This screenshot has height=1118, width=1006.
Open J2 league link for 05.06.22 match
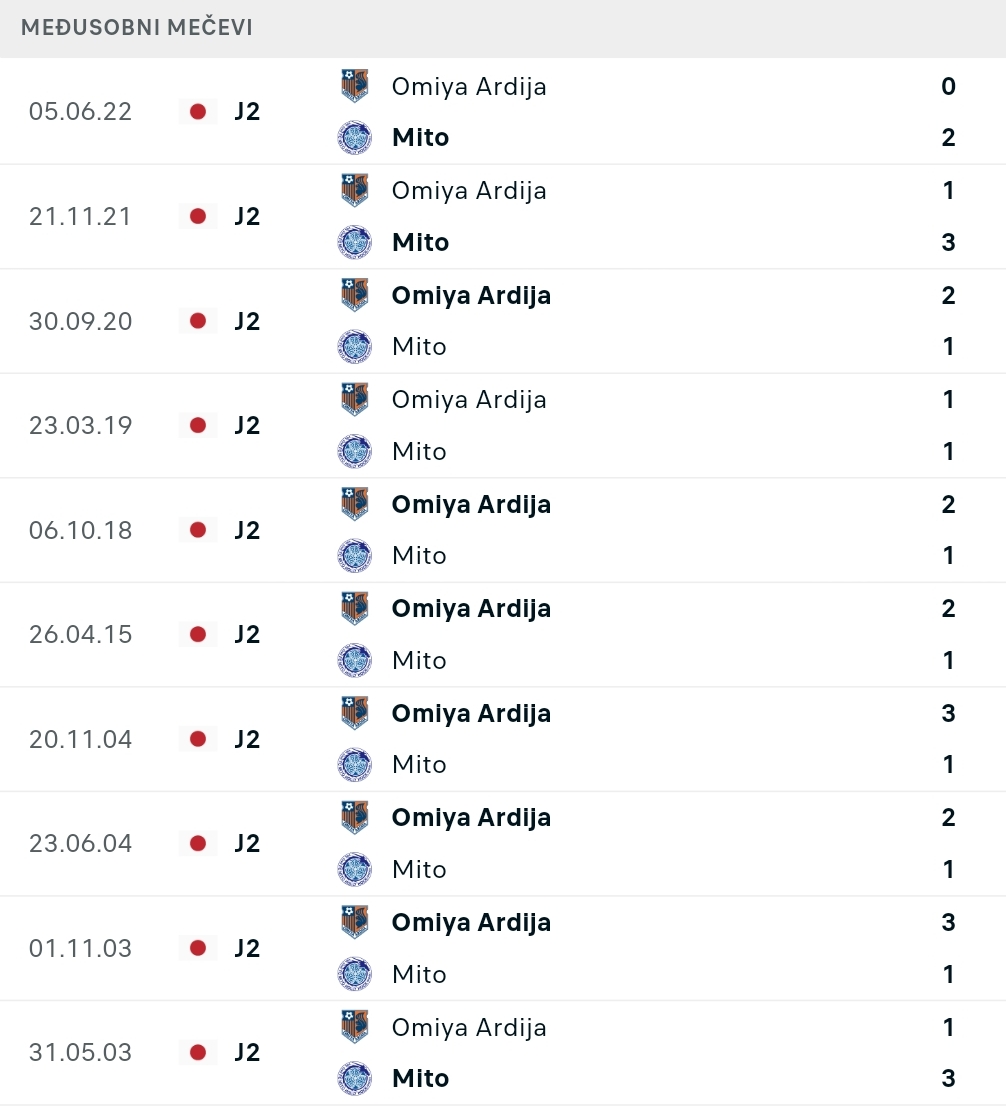point(247,111)
